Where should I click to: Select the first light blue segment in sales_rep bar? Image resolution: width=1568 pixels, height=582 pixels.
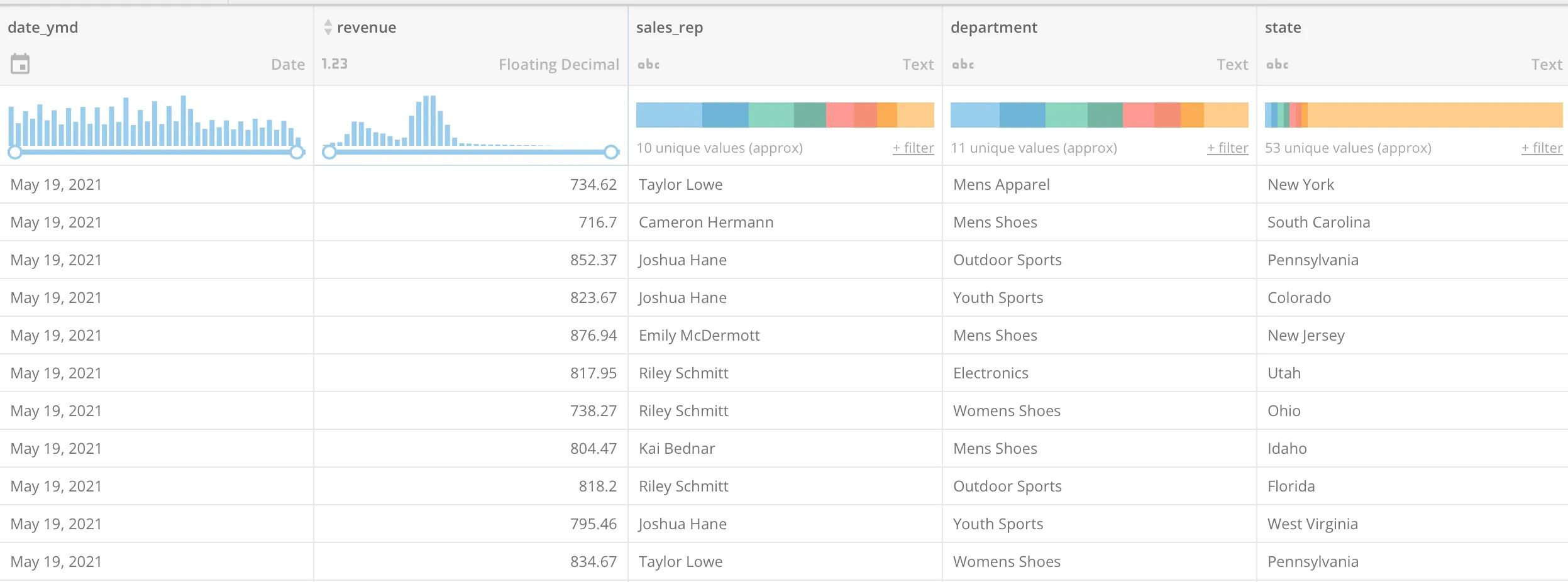tap(669, 115)
